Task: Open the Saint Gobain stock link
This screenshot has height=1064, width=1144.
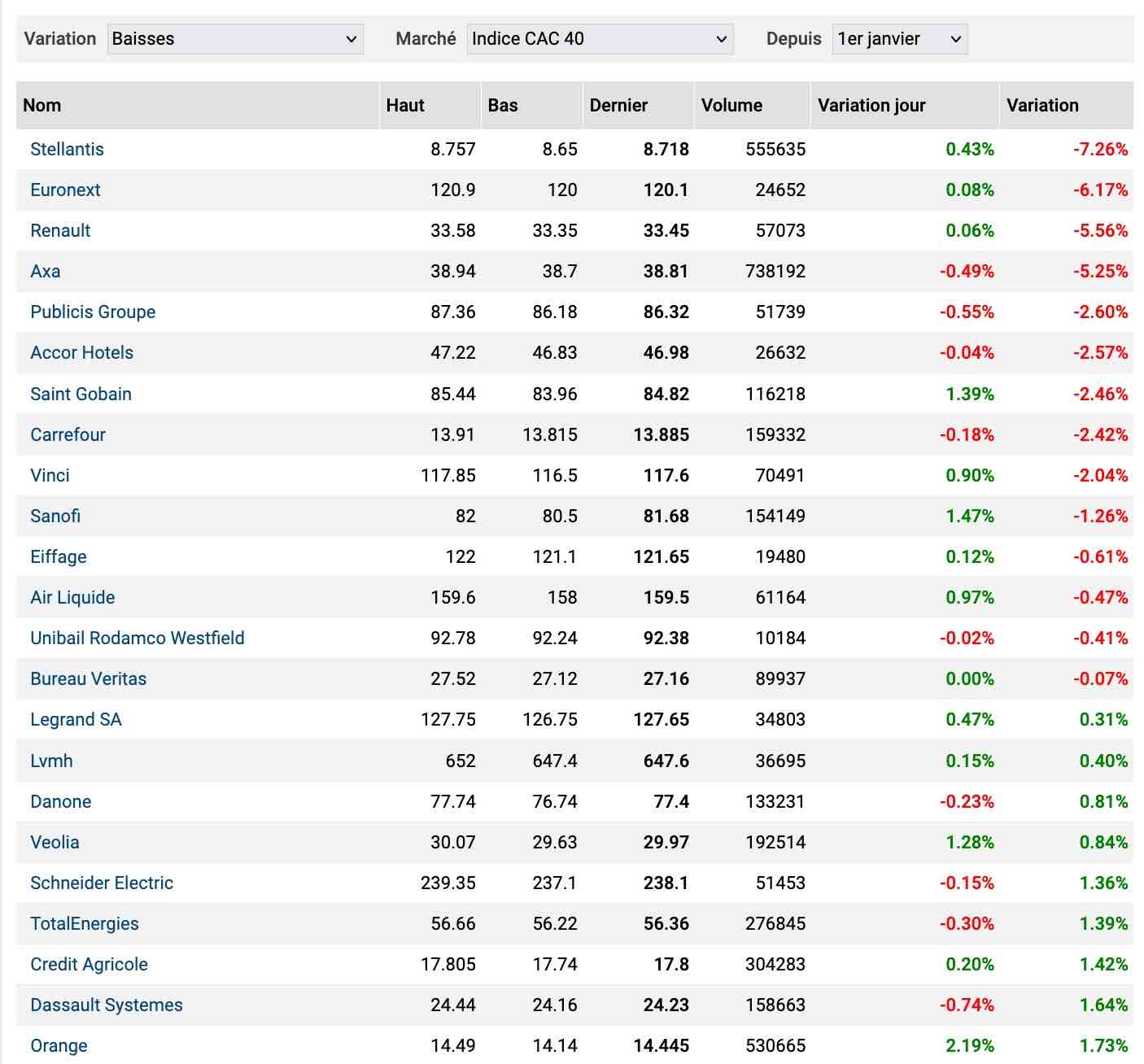Action: point(81,395)
